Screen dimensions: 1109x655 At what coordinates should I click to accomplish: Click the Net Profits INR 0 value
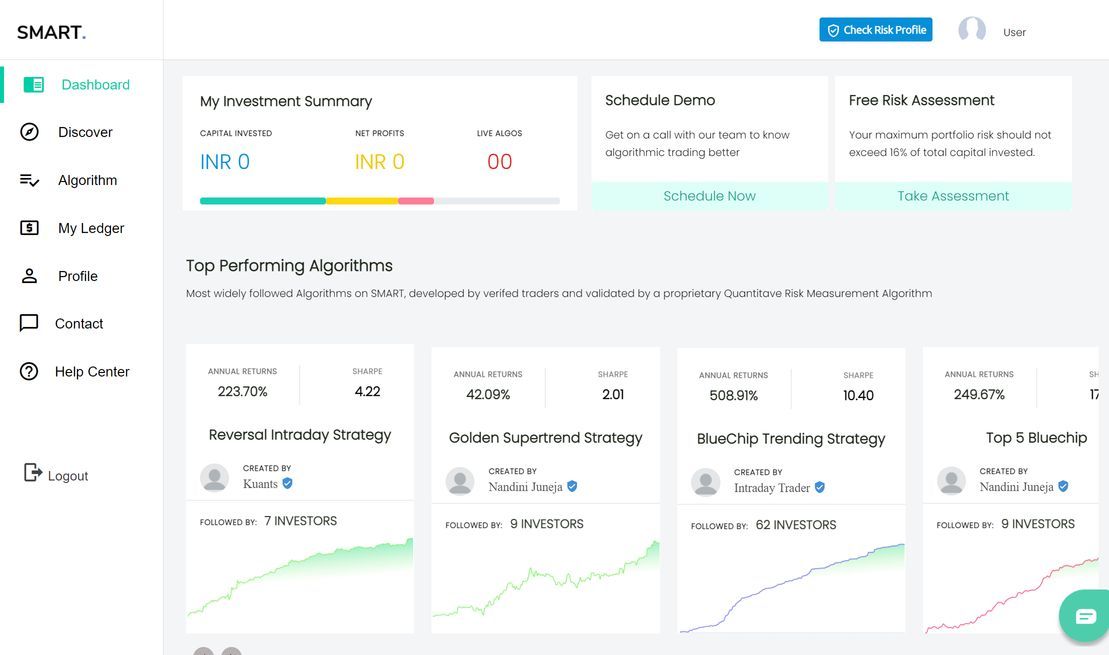[379, 162]
